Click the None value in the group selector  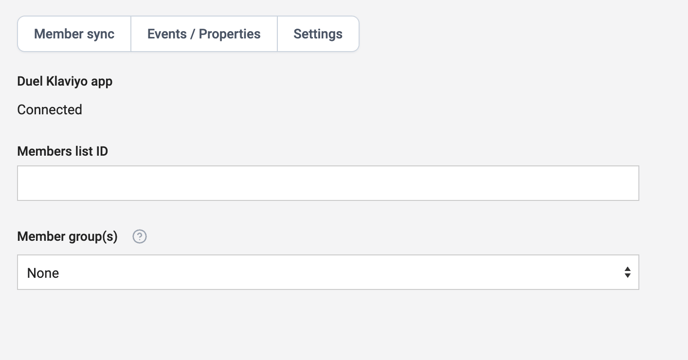coord(43,273)
